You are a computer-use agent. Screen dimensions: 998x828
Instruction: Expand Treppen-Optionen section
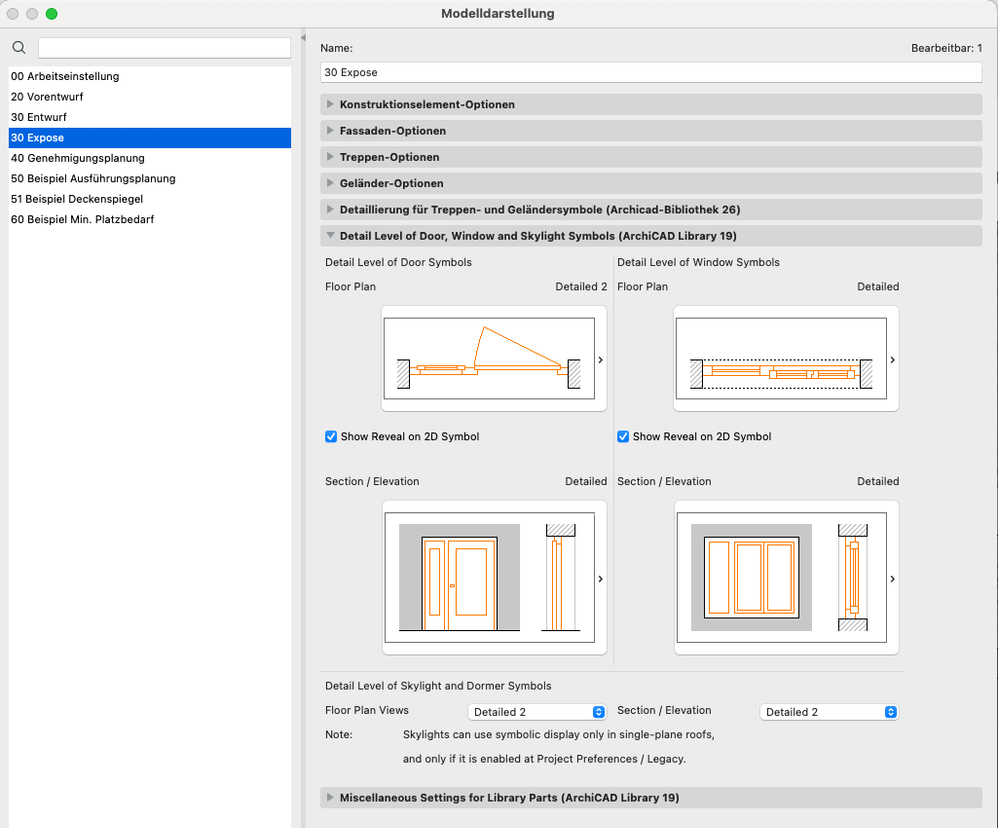650,157
